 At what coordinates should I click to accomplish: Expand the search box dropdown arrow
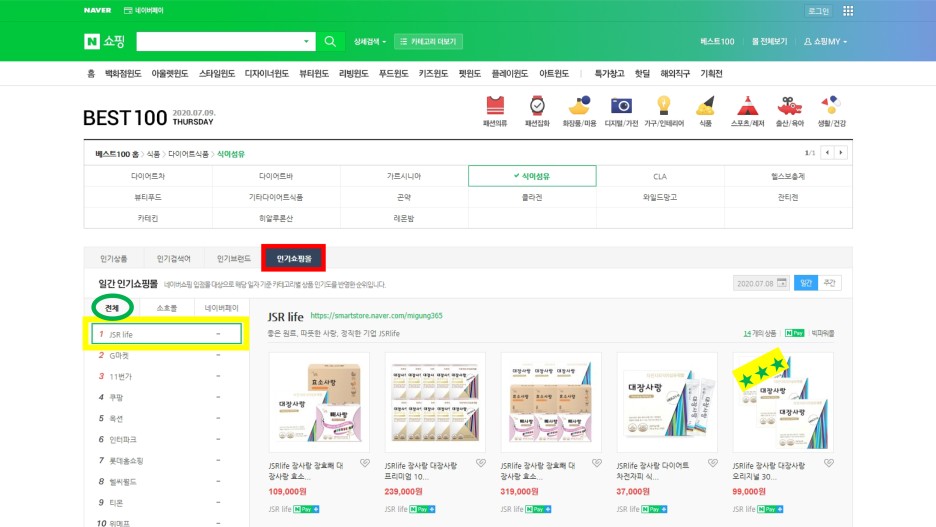pyautogui.click(x=306, y=41)
